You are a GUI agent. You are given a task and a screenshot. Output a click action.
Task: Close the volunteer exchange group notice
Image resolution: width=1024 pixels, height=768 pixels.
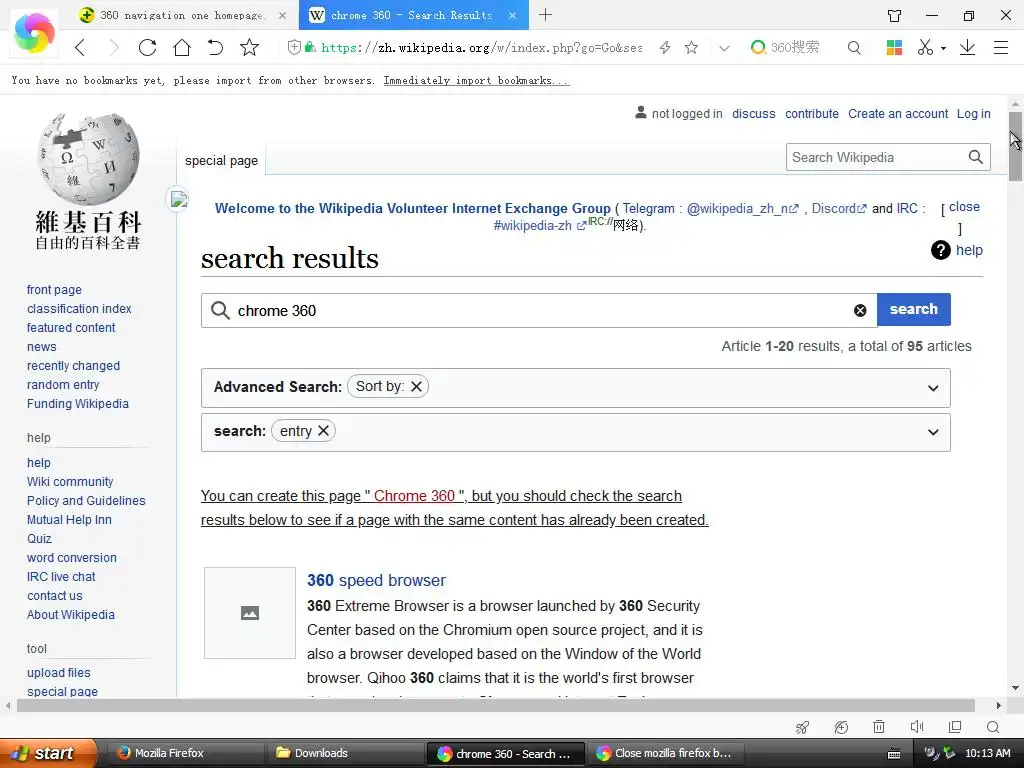click(964, 207)
